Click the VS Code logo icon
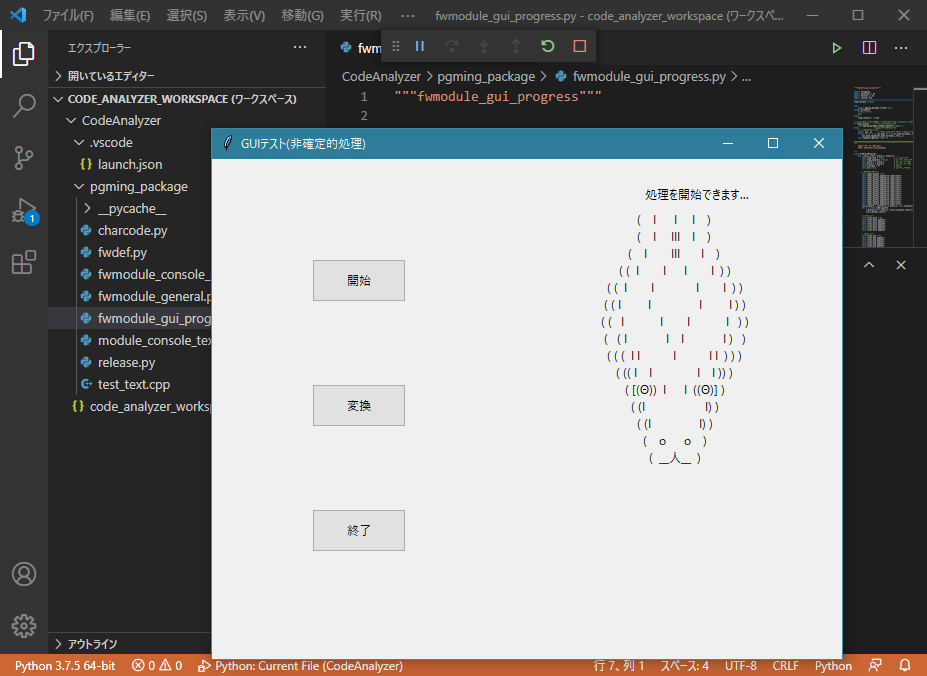This screenshot has height=676, width=927. tap(18, 15)
